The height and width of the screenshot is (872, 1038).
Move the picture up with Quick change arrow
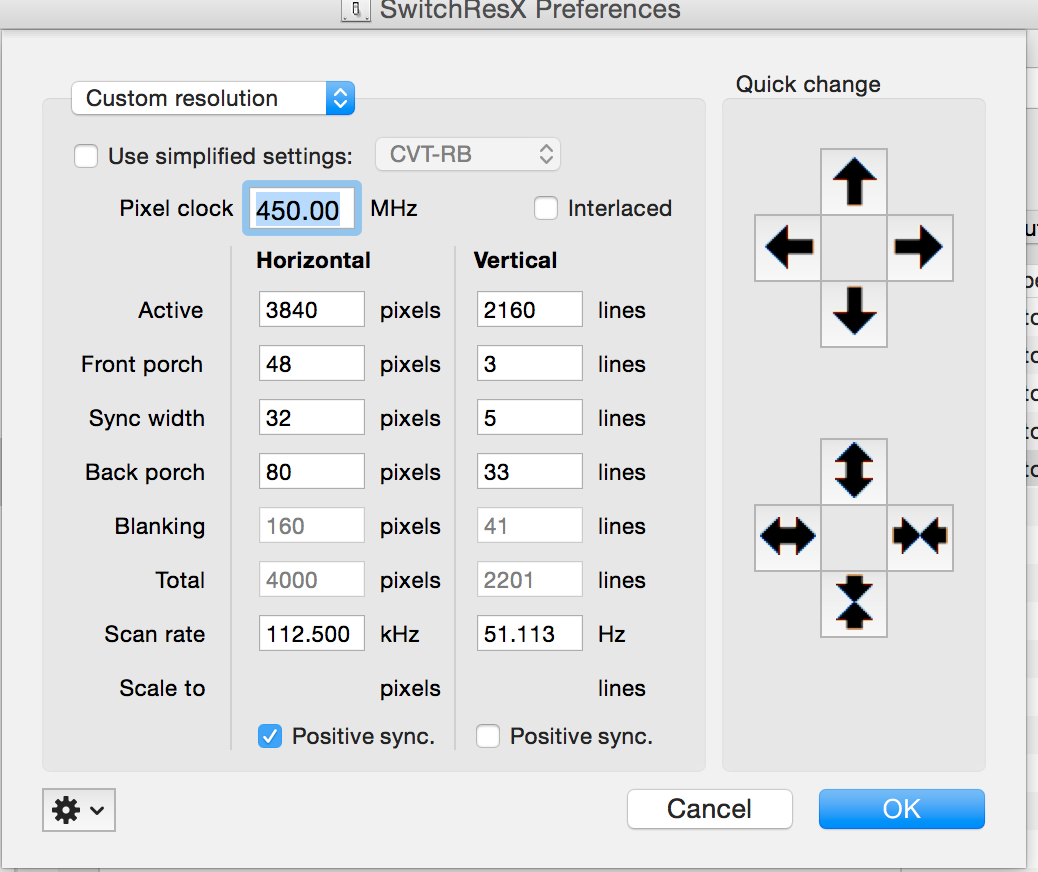click(x=854, y=181)
